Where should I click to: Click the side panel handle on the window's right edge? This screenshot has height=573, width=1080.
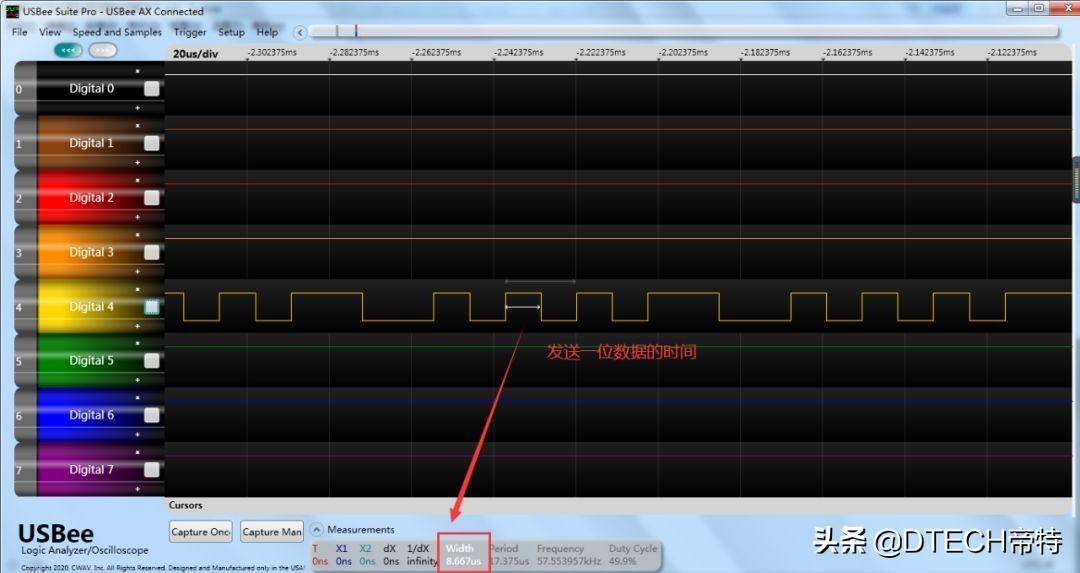[1075, 180]
